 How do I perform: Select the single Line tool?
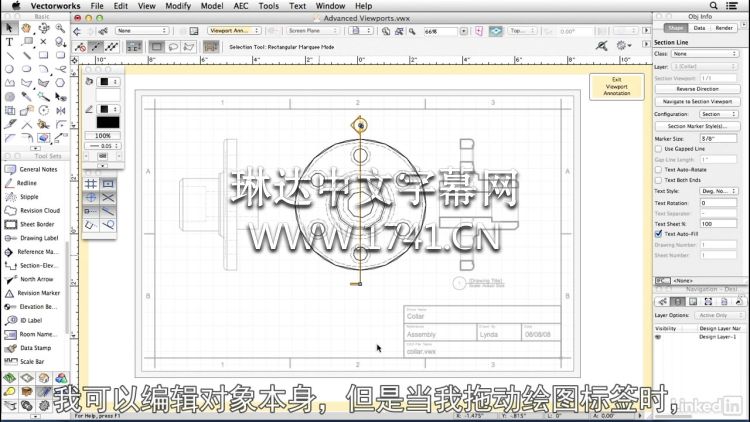click(x=9, y=56)
